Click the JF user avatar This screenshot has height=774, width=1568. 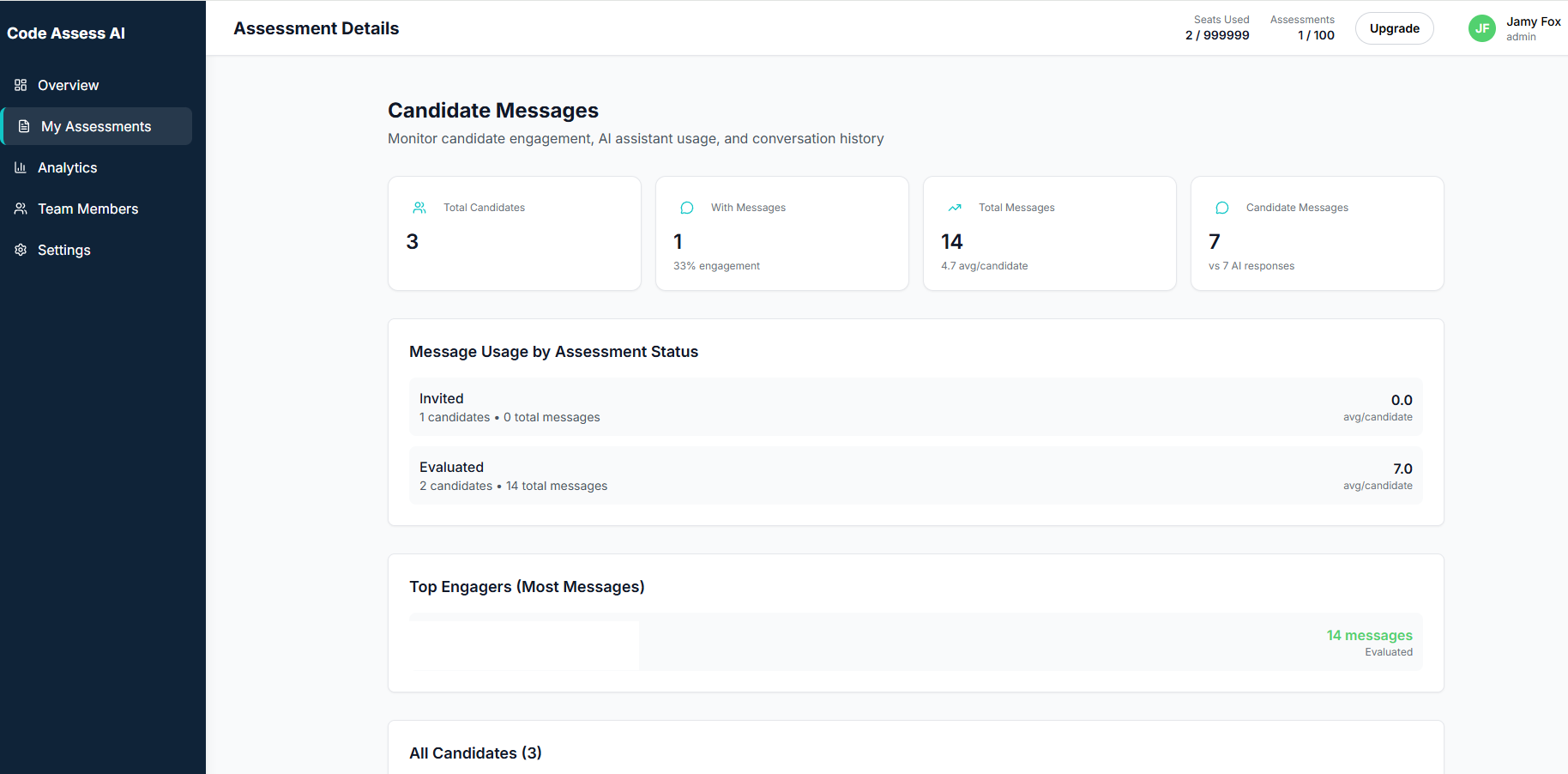click(x=1481, y=28)
